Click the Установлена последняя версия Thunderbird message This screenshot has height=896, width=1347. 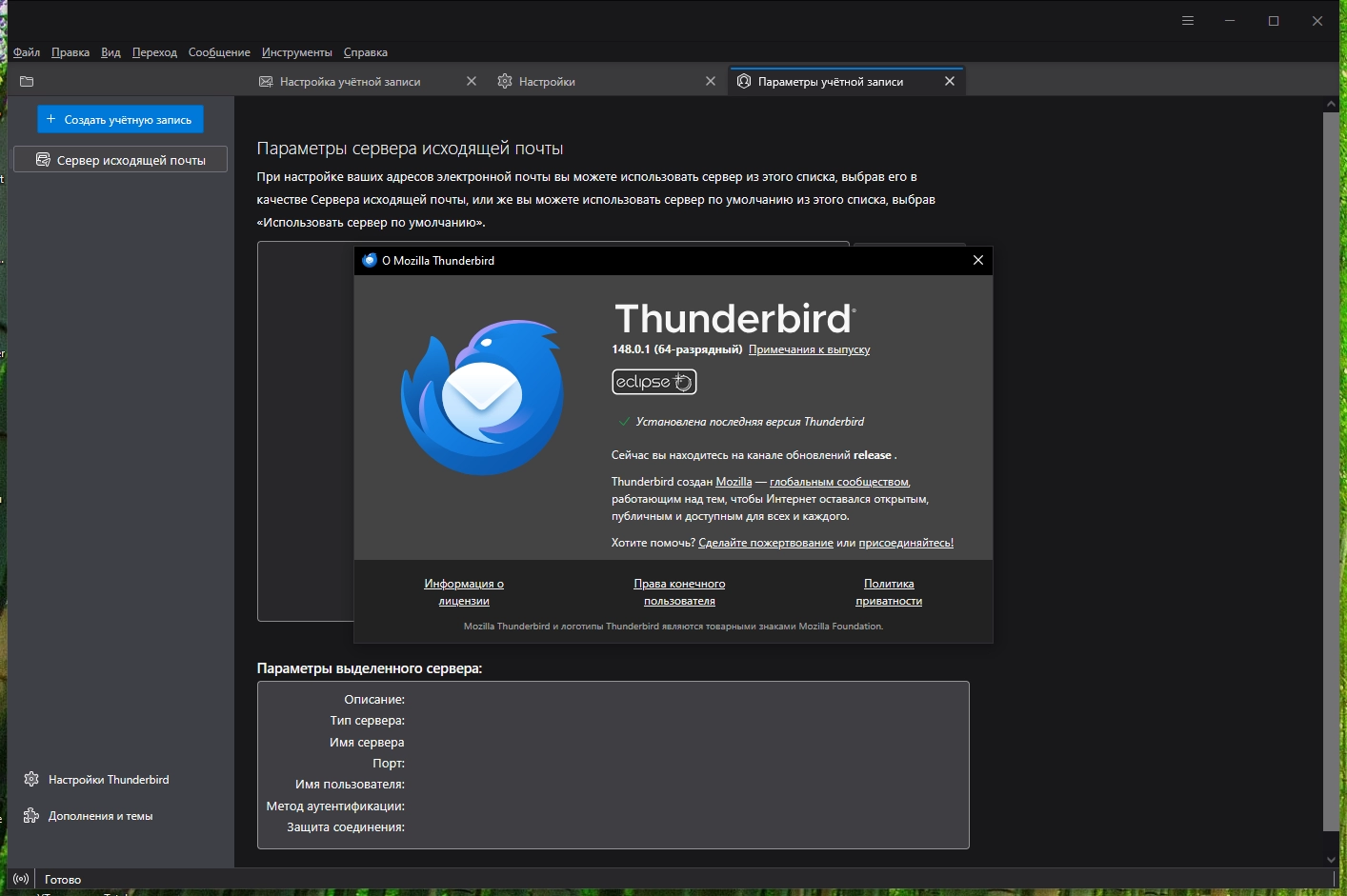(750, 422)
